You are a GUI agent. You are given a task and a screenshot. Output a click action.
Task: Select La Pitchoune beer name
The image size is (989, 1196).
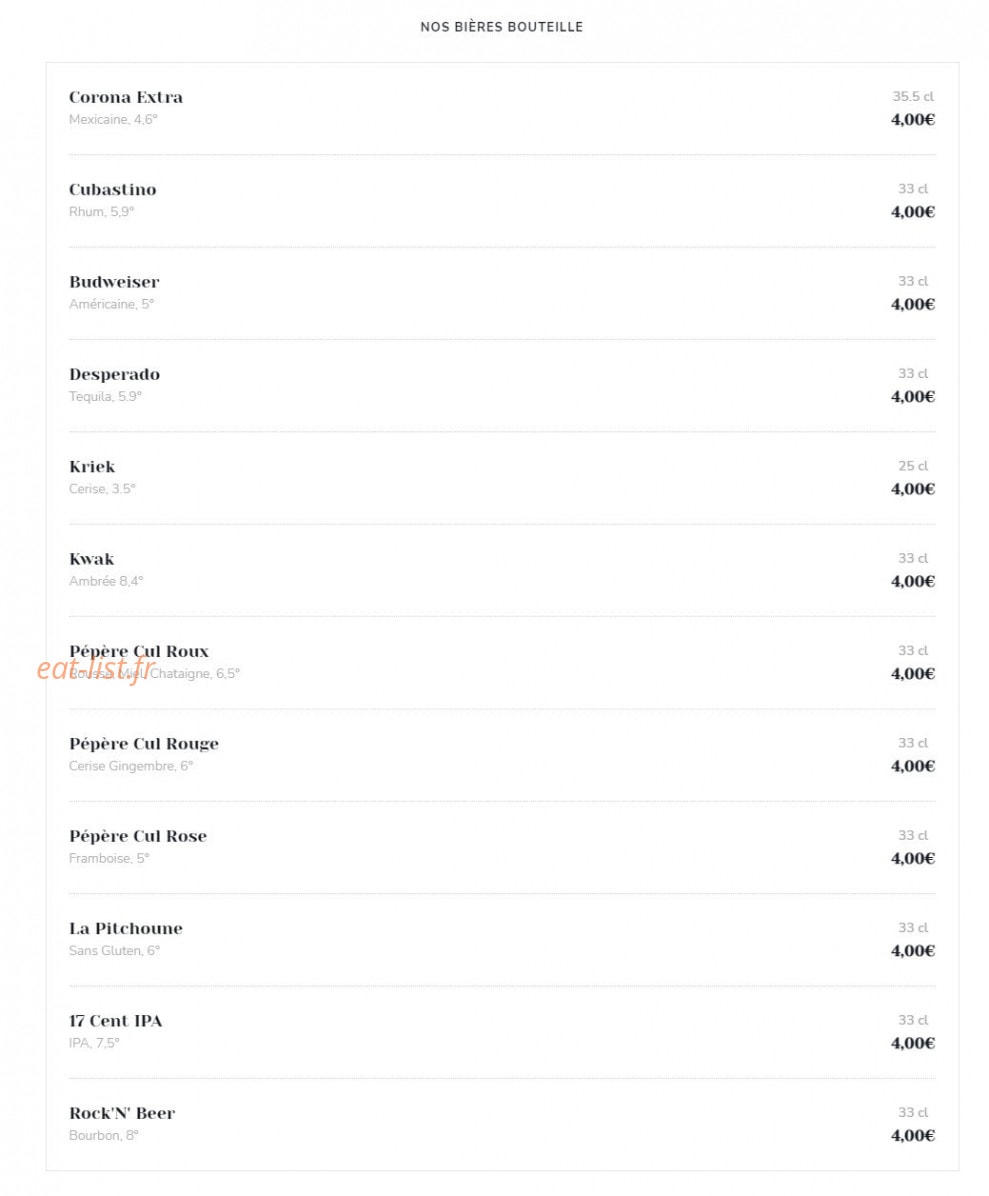click(126, 928)
